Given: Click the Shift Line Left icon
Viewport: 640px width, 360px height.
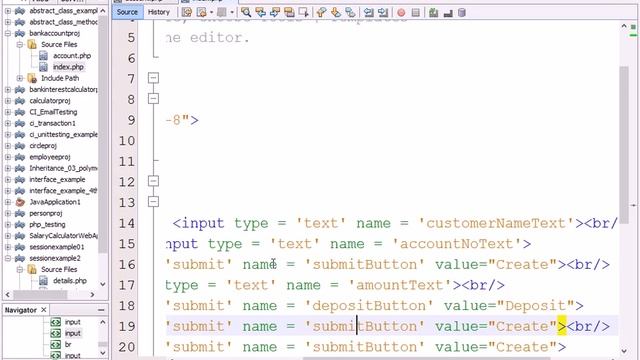Looking at the screenshot, I should (369, 13).
